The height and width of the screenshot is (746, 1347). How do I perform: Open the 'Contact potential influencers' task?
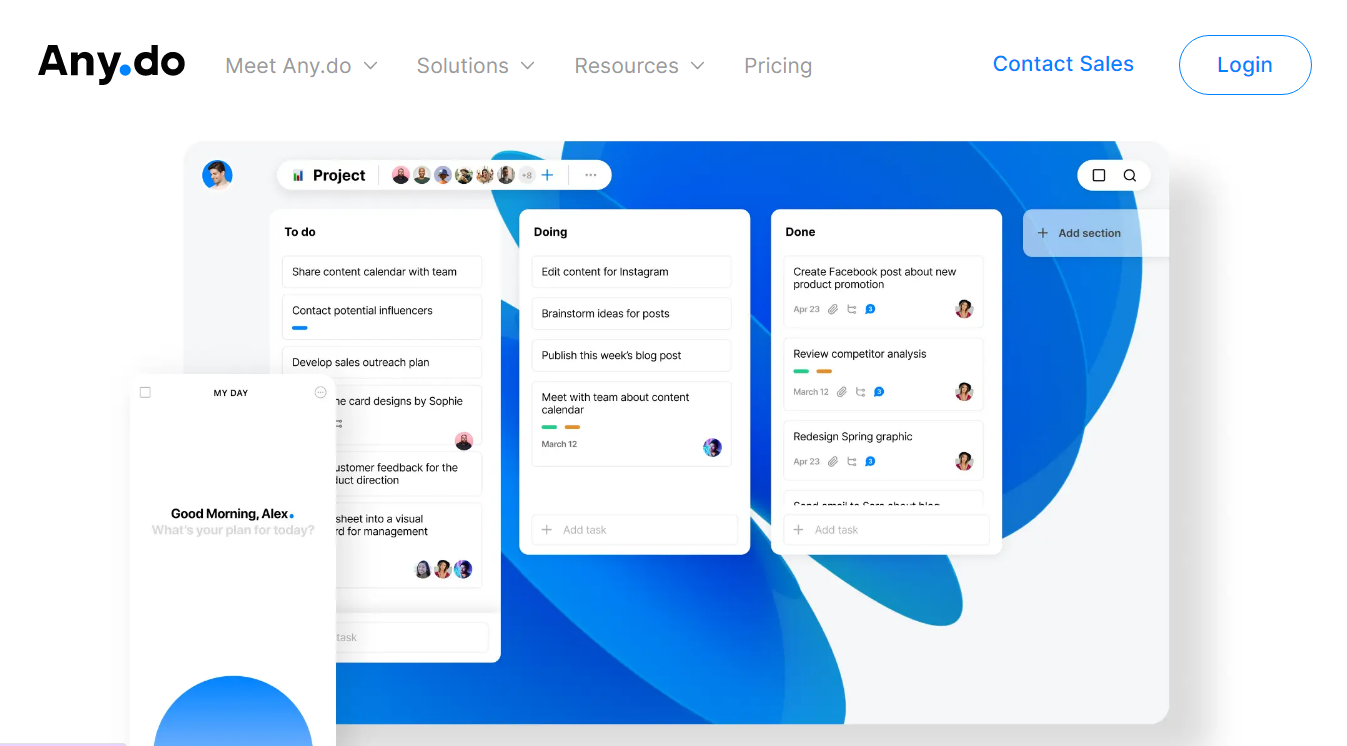382,317
